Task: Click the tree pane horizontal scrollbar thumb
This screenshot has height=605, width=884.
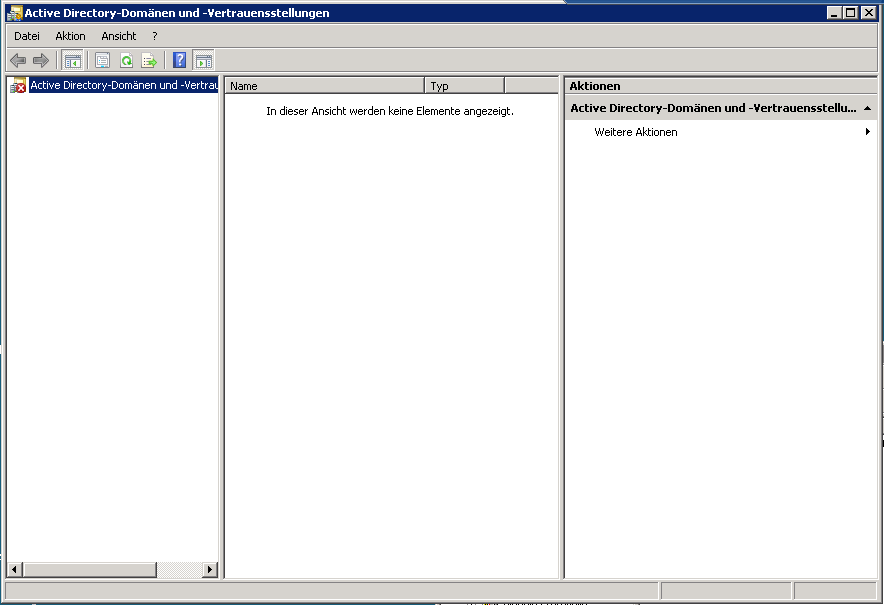Action: pyautogui.click(x=90, y=569)
